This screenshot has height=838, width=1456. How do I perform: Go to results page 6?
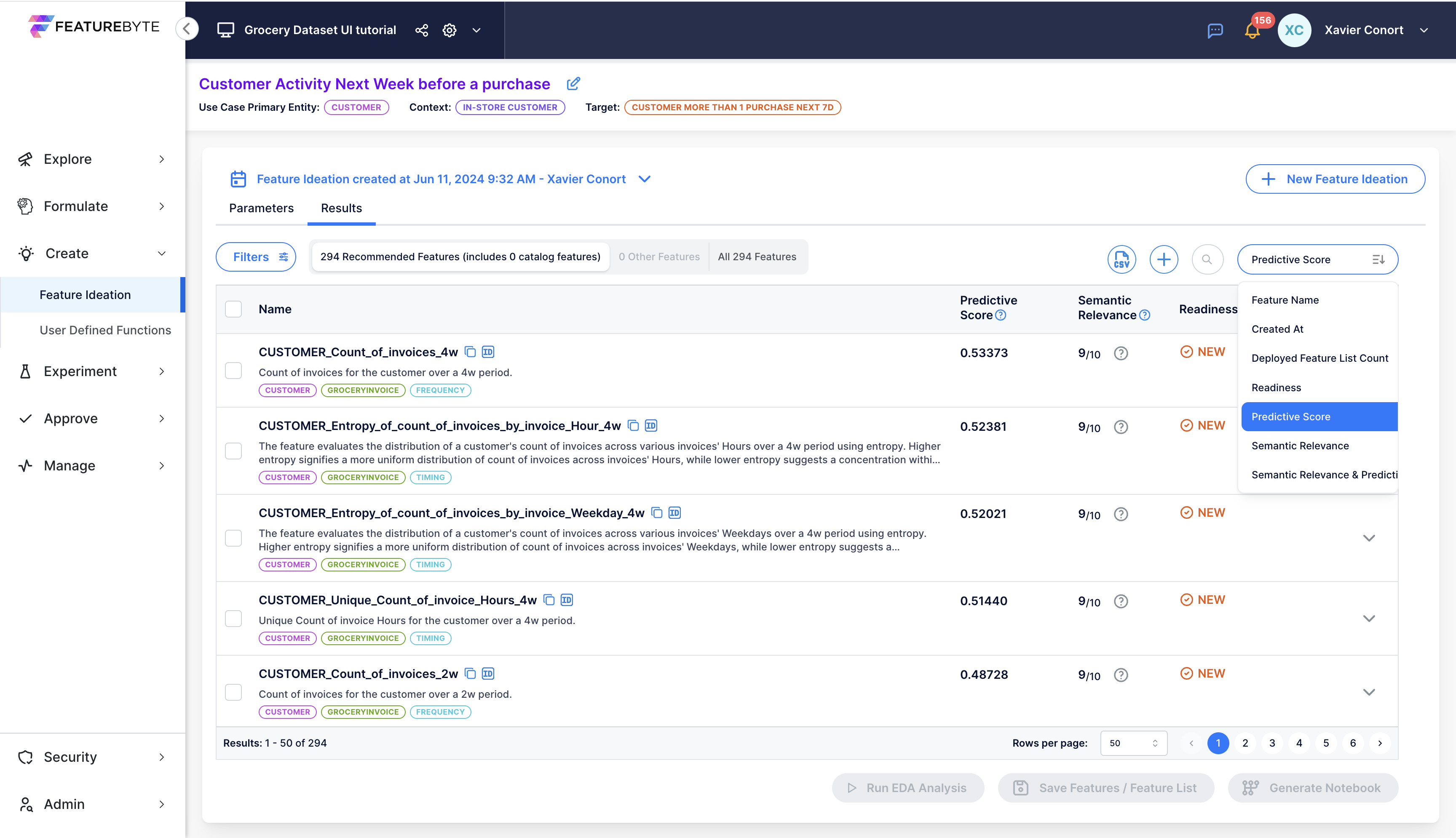1353,743
